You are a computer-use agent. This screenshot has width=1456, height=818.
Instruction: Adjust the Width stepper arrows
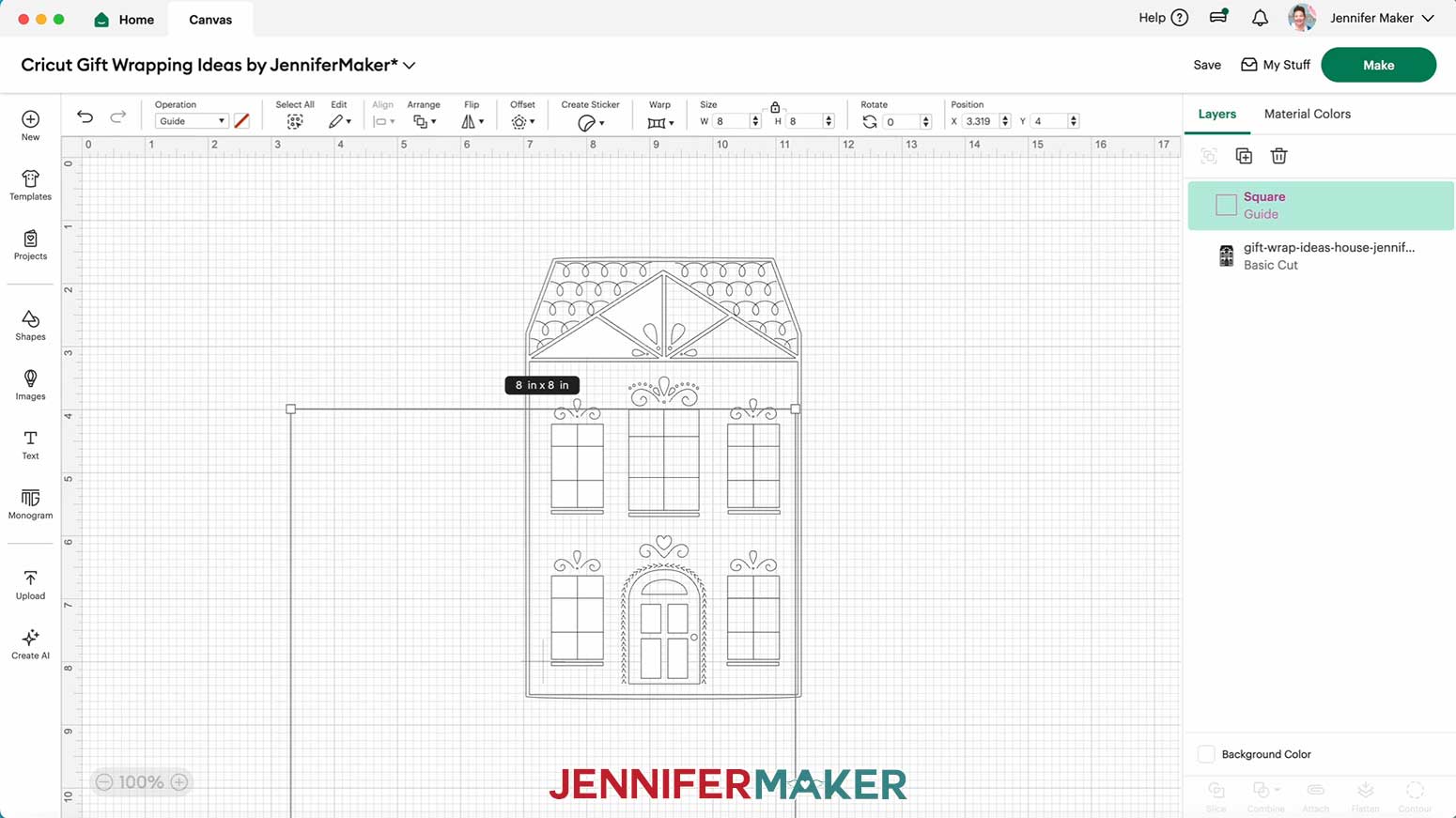[x=755, y=121]
